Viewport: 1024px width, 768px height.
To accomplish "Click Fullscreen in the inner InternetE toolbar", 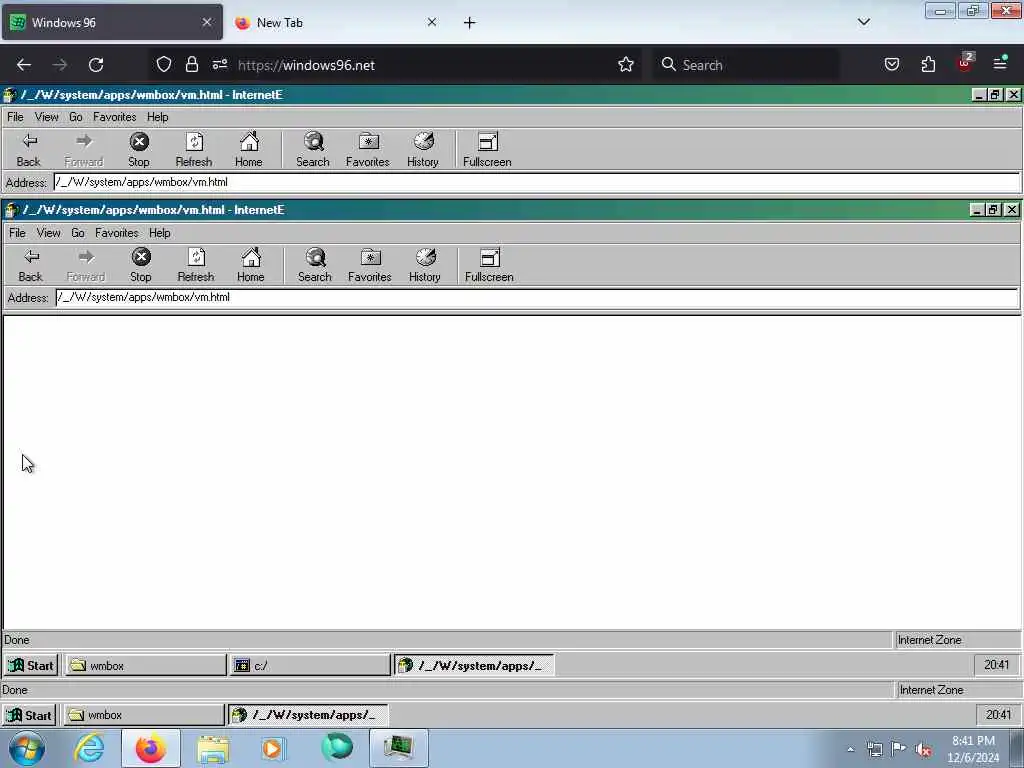I will point(489,265).
